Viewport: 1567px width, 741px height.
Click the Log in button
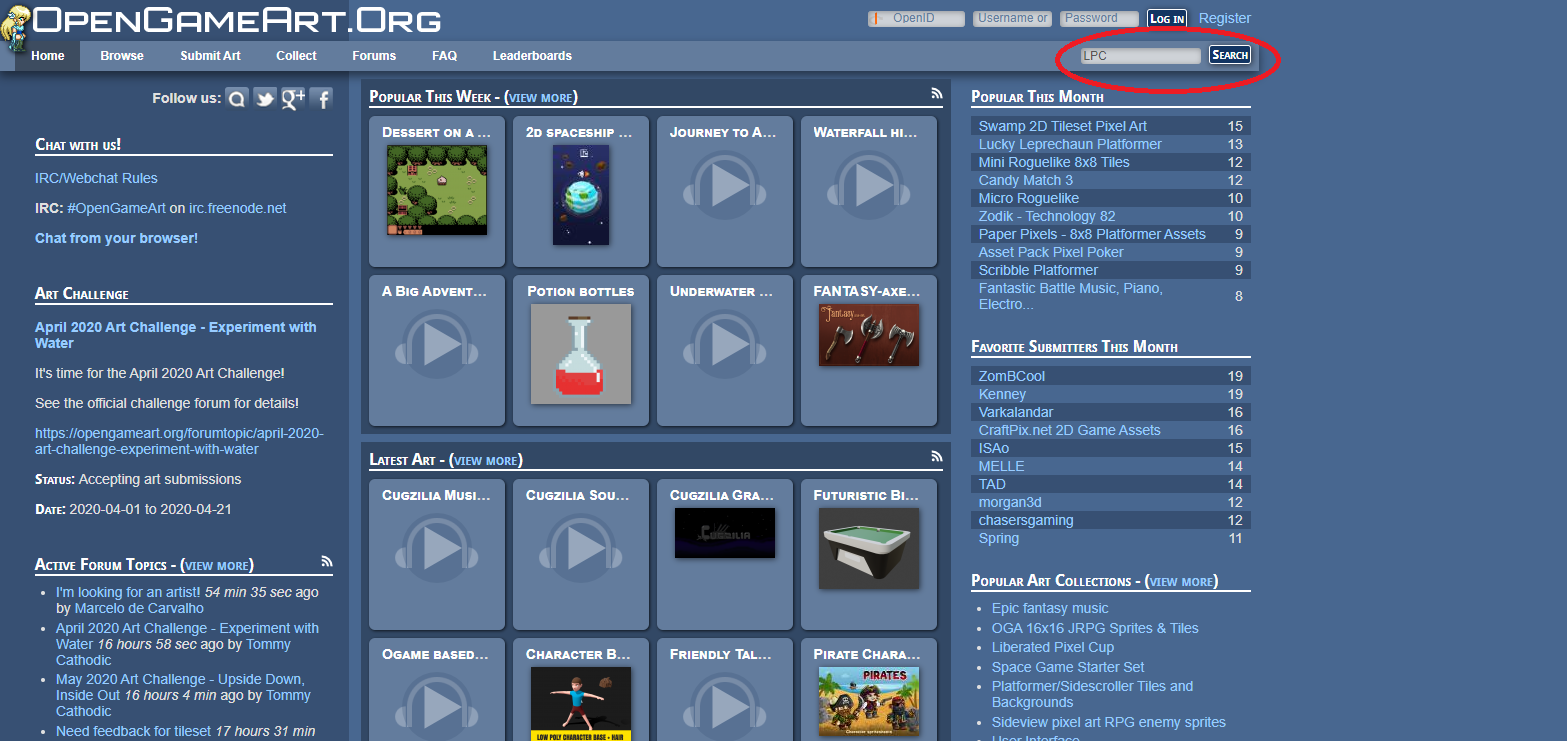click(1167, 18)
